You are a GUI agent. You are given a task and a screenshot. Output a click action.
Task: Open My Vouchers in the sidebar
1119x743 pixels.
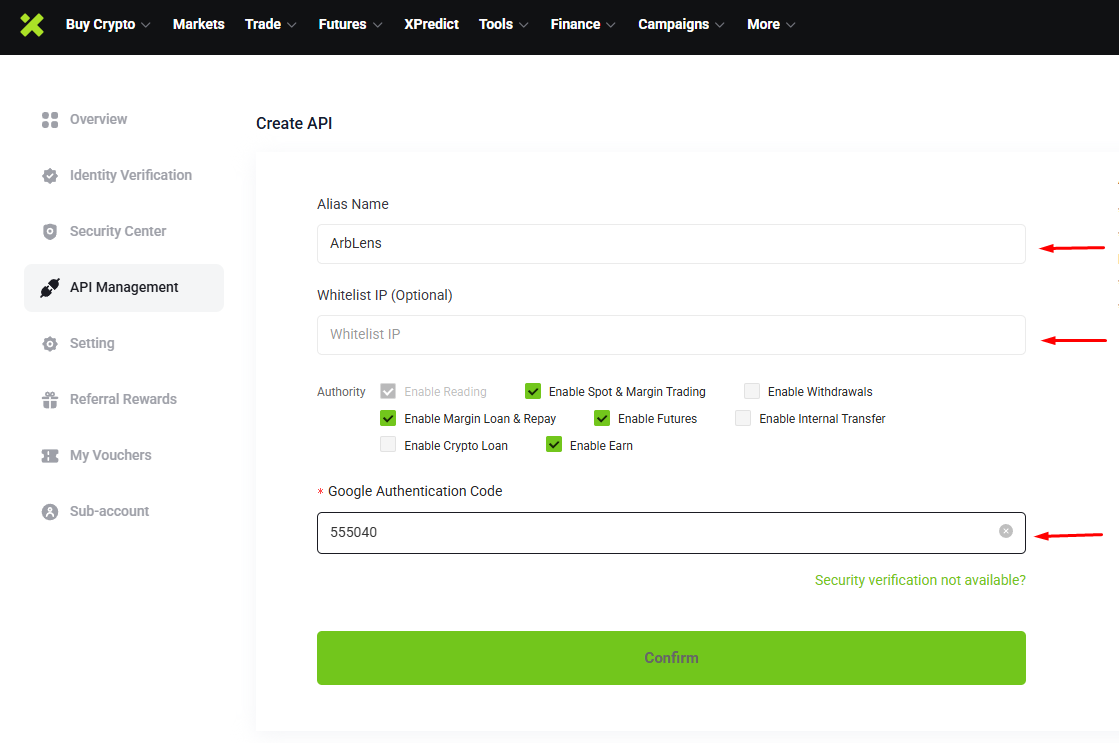(x=111, y=455)
